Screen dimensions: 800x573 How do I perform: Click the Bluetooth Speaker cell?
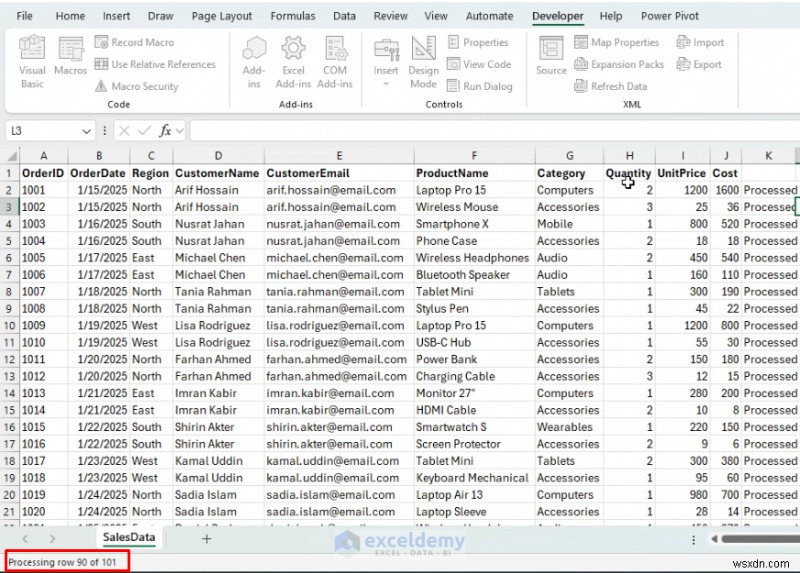click(474, 275)
